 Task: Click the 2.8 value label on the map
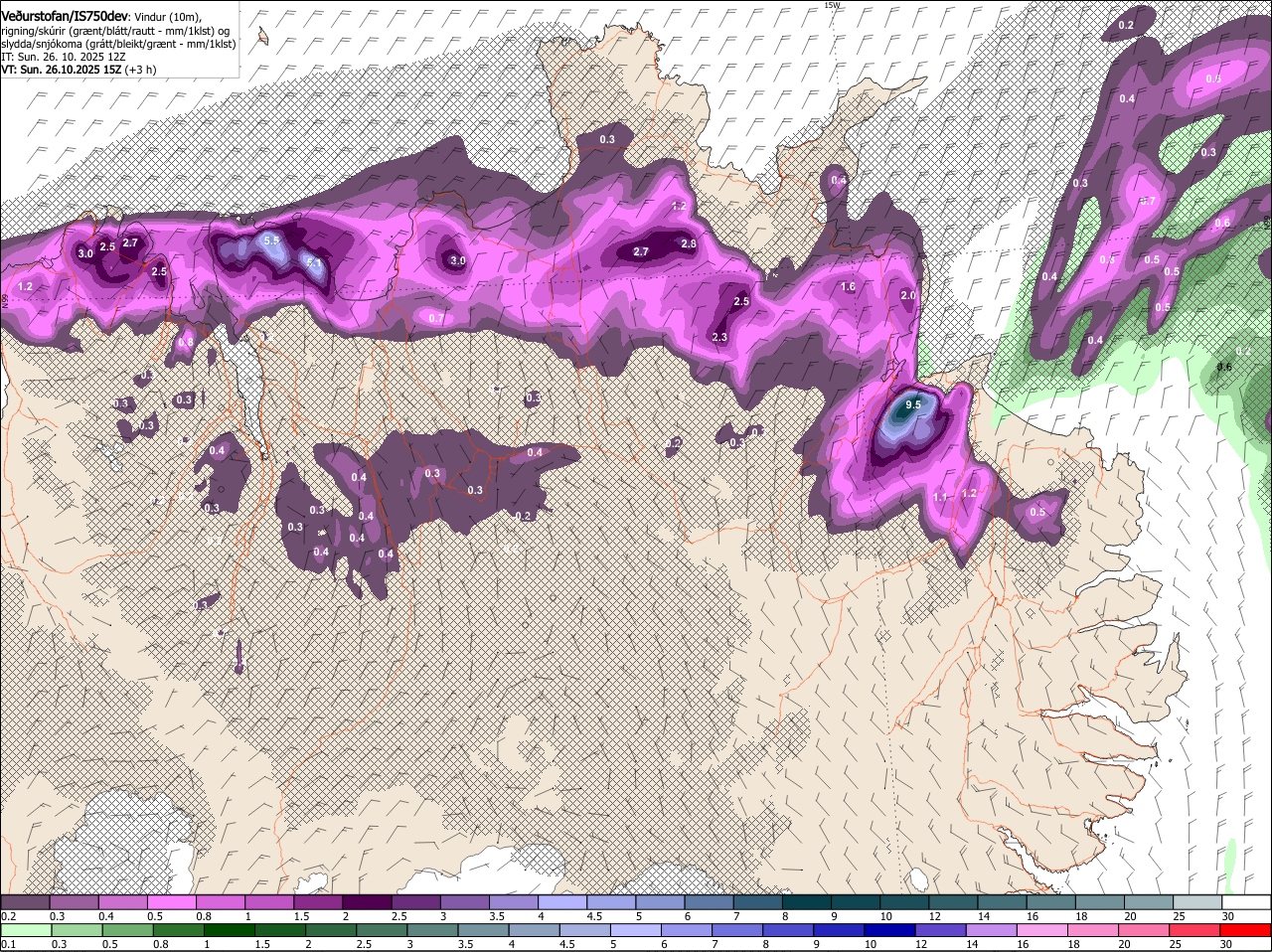click(688, 243)
